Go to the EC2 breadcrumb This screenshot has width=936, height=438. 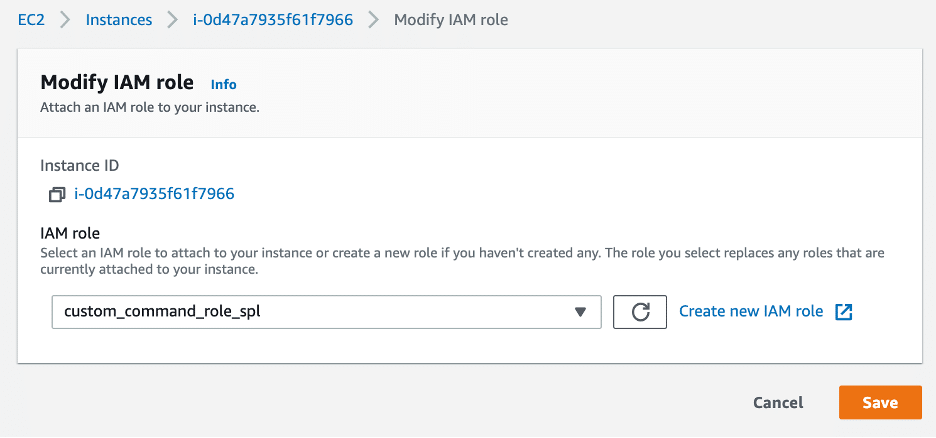(x=31, y=20)
